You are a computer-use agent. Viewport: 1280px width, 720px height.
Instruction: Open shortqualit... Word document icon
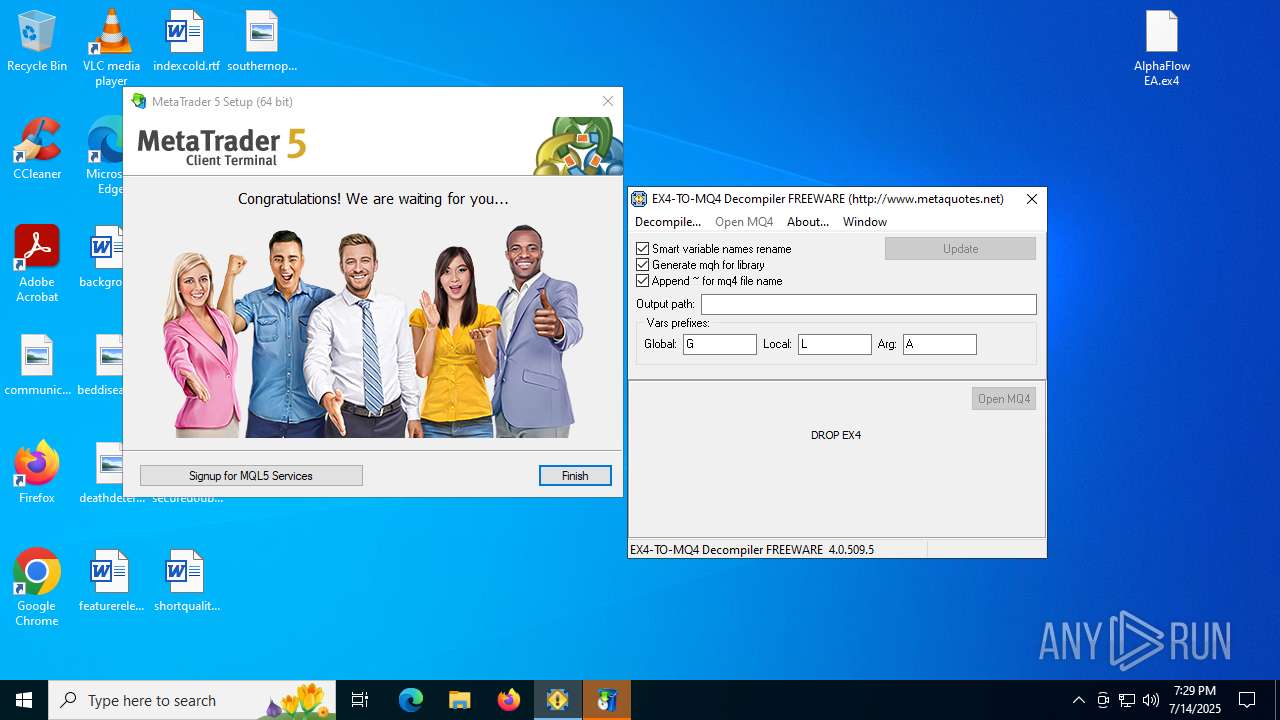186,581
